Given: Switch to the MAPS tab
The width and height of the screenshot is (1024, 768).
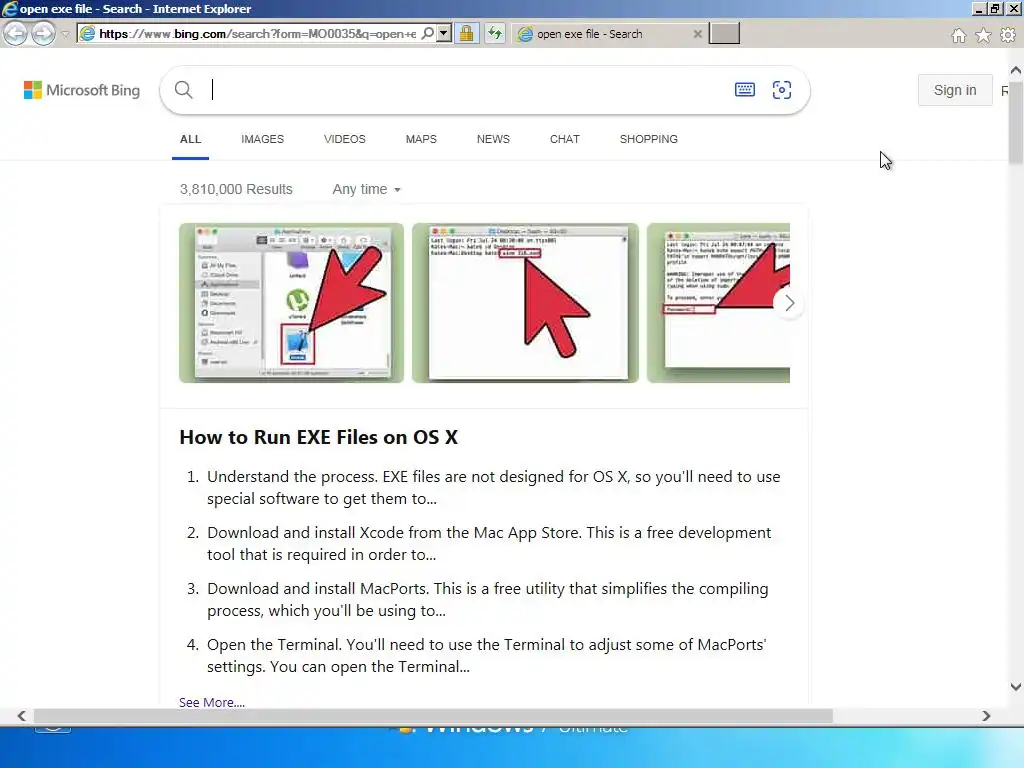Looking at the screenshot, I should click(x=421, y=139).
